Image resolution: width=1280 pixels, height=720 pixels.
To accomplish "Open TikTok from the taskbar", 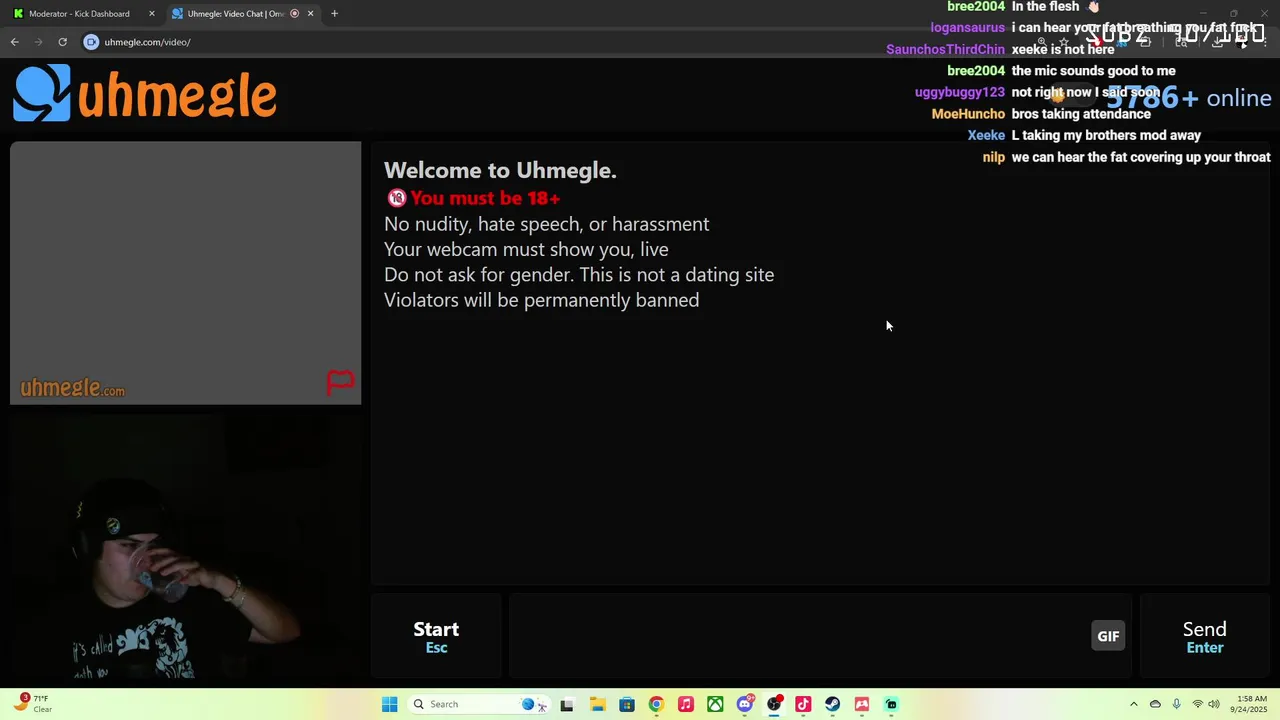I will pyautogui.click(x=803, y=704).
